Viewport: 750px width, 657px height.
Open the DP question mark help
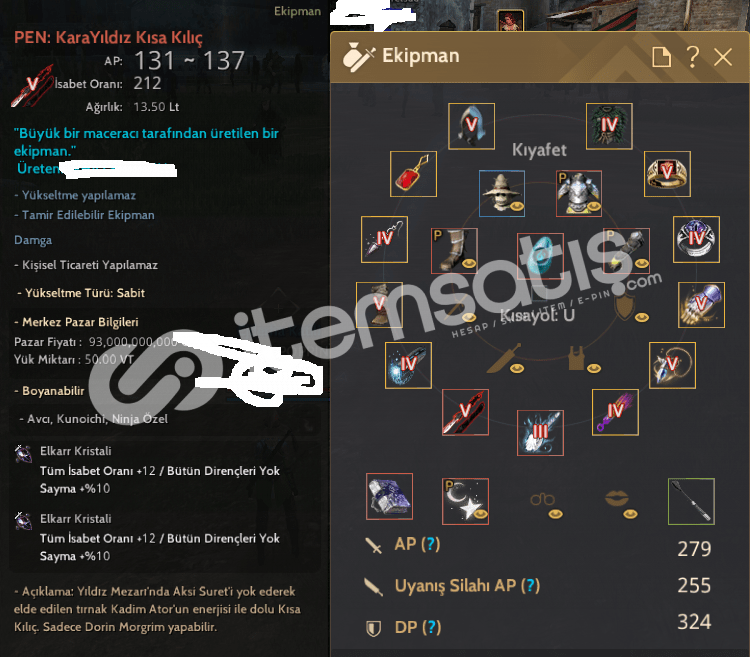[x=431, y=627]
